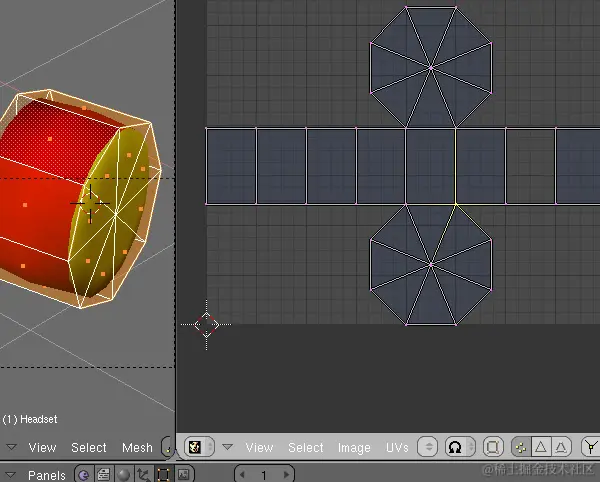Select the highlighted yellow UV vertex
The width and height of the screenshot is (600, 482).
pos(456,204)
